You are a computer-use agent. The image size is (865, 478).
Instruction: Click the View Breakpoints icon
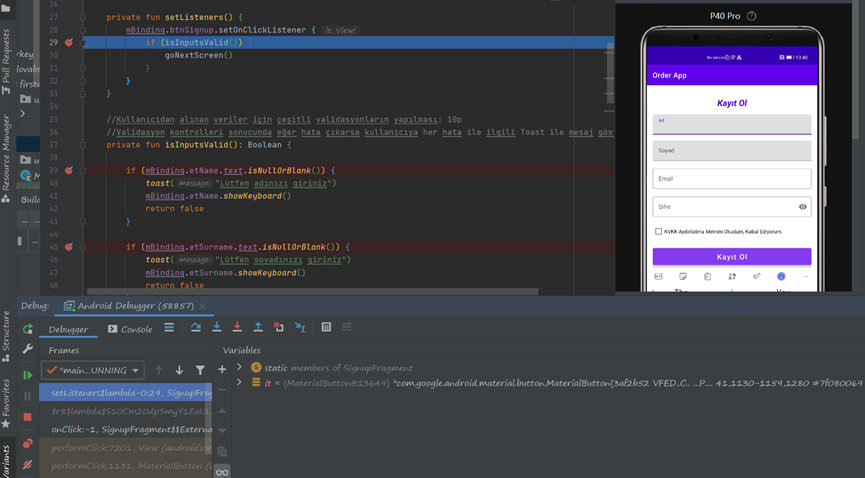pos(27,443)
